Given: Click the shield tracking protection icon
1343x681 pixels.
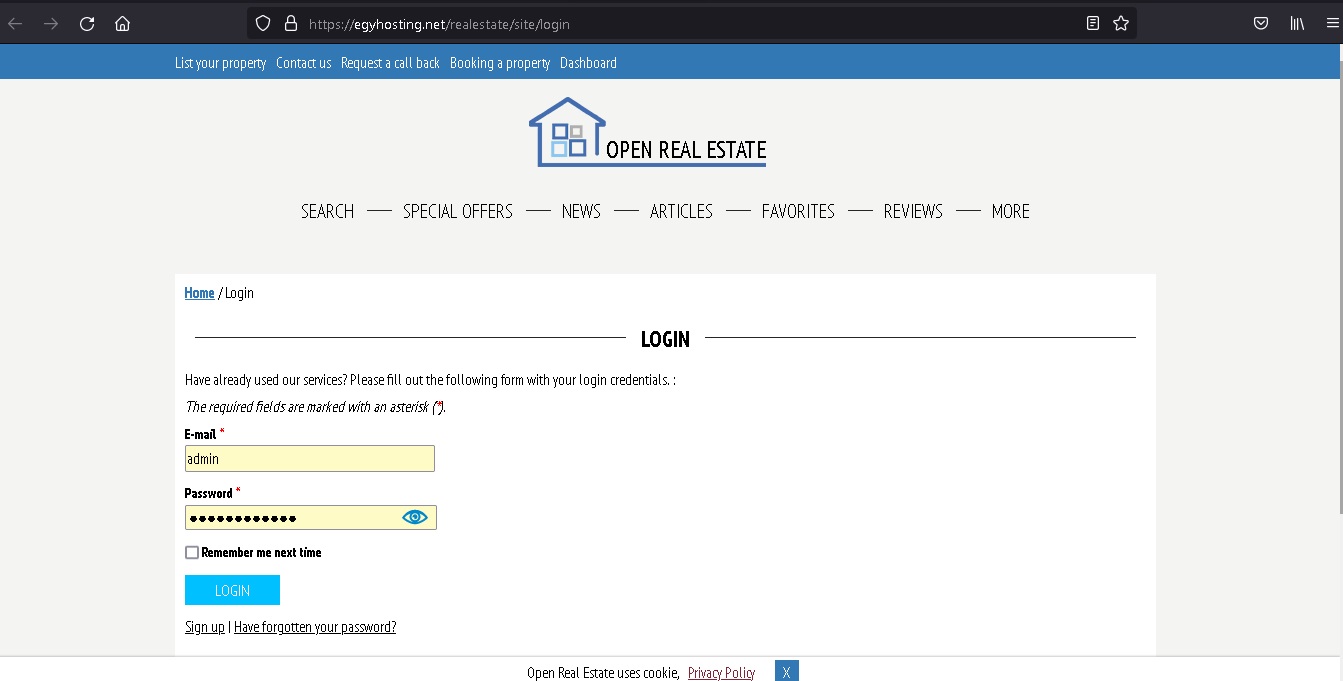Looking at the screenshot, I should [263, 23].
